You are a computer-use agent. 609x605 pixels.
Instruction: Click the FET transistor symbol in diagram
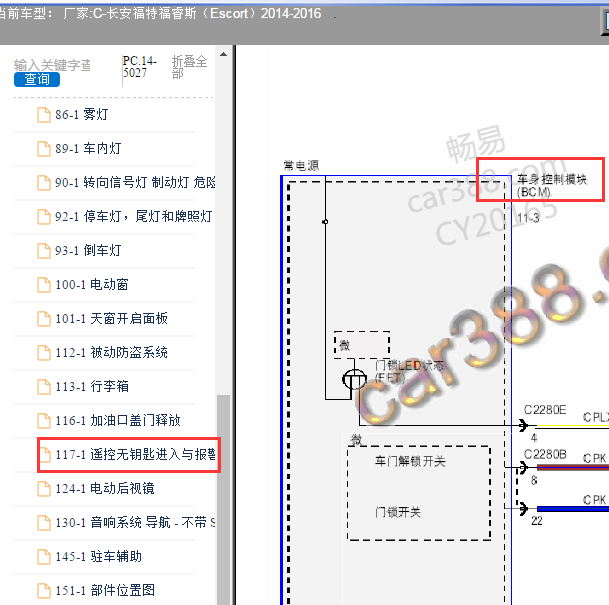[354, 379]
